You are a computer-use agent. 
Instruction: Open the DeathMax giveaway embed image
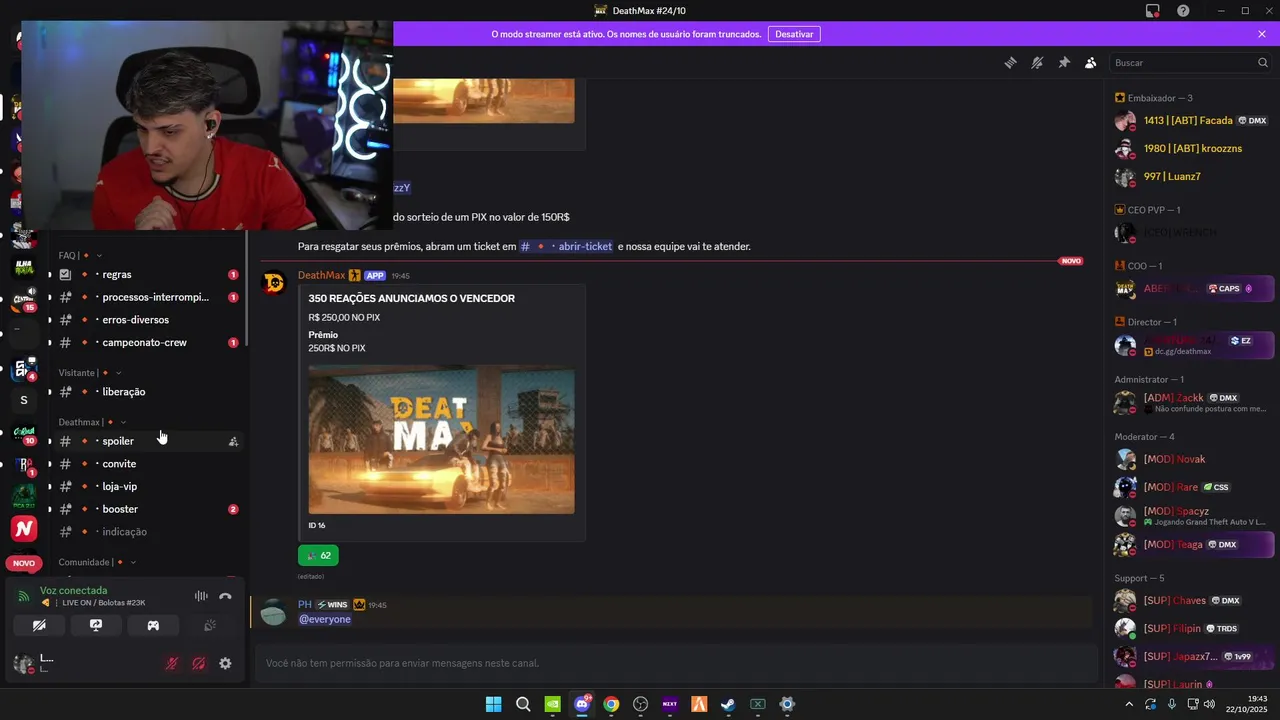(x=441, y=440)
